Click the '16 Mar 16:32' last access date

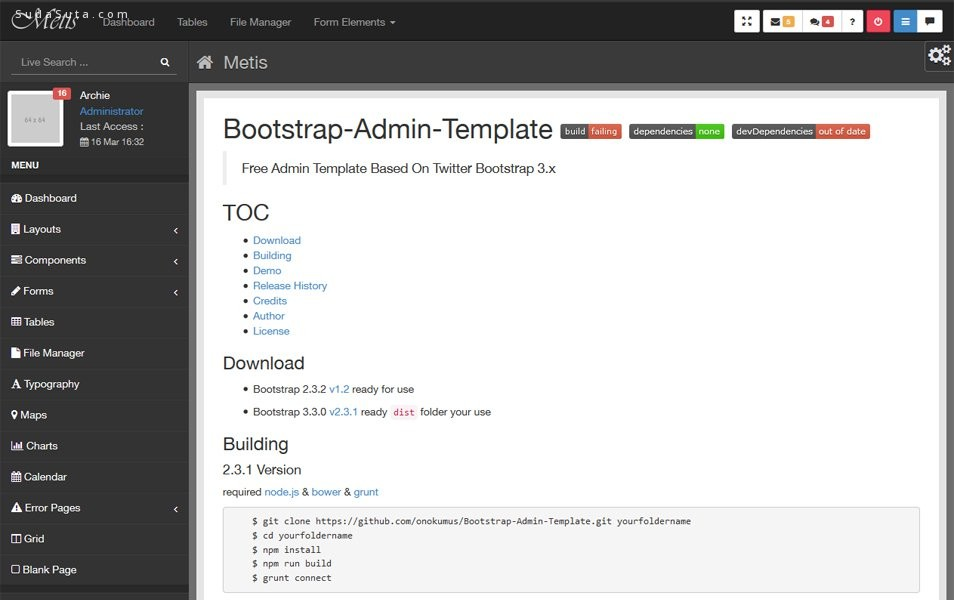click(x=117, y=142)
